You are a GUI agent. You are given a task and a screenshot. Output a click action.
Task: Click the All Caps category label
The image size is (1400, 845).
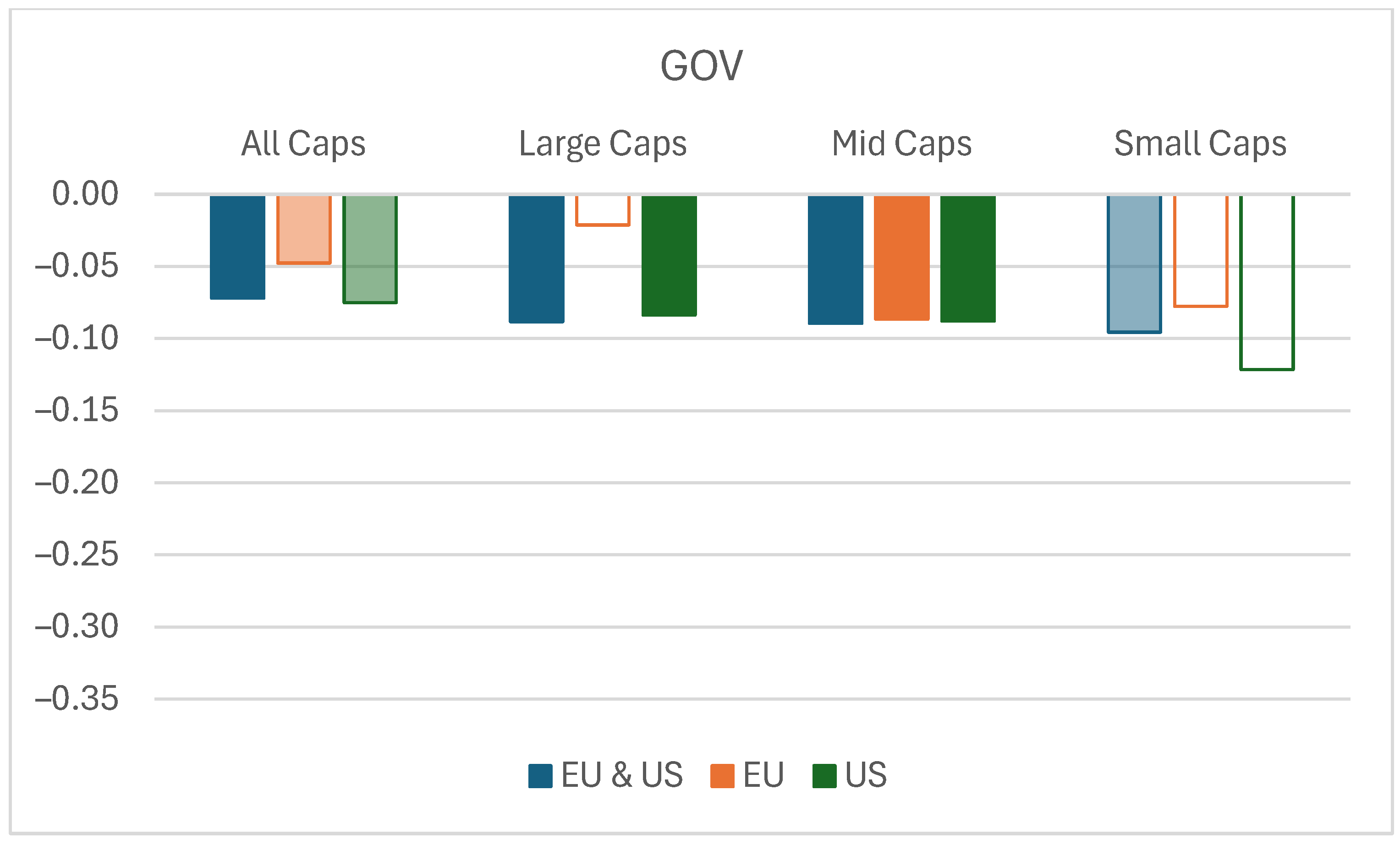click(x=303, y=143)
